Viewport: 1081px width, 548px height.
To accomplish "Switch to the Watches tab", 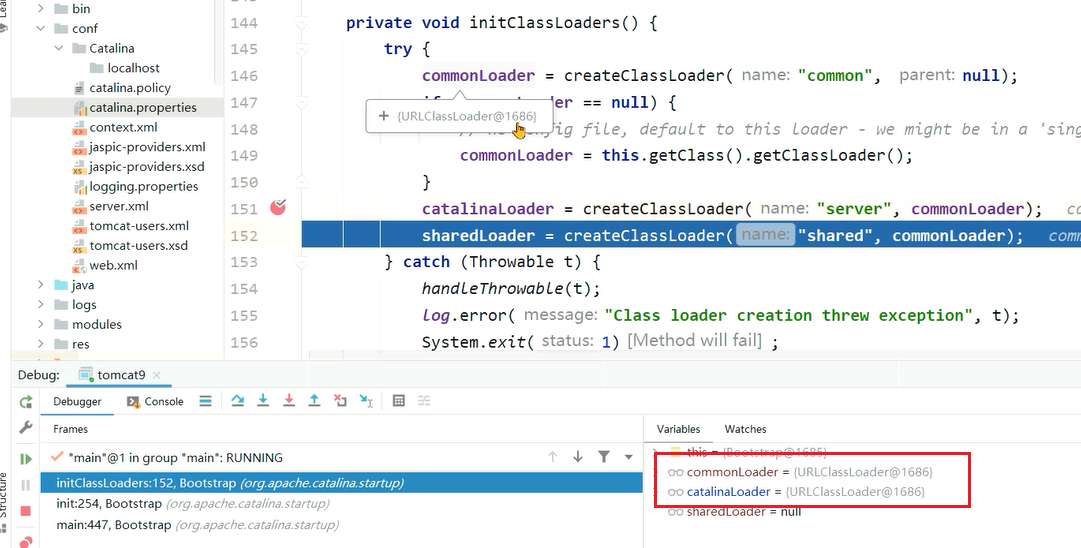I will (x=745, y=429).
